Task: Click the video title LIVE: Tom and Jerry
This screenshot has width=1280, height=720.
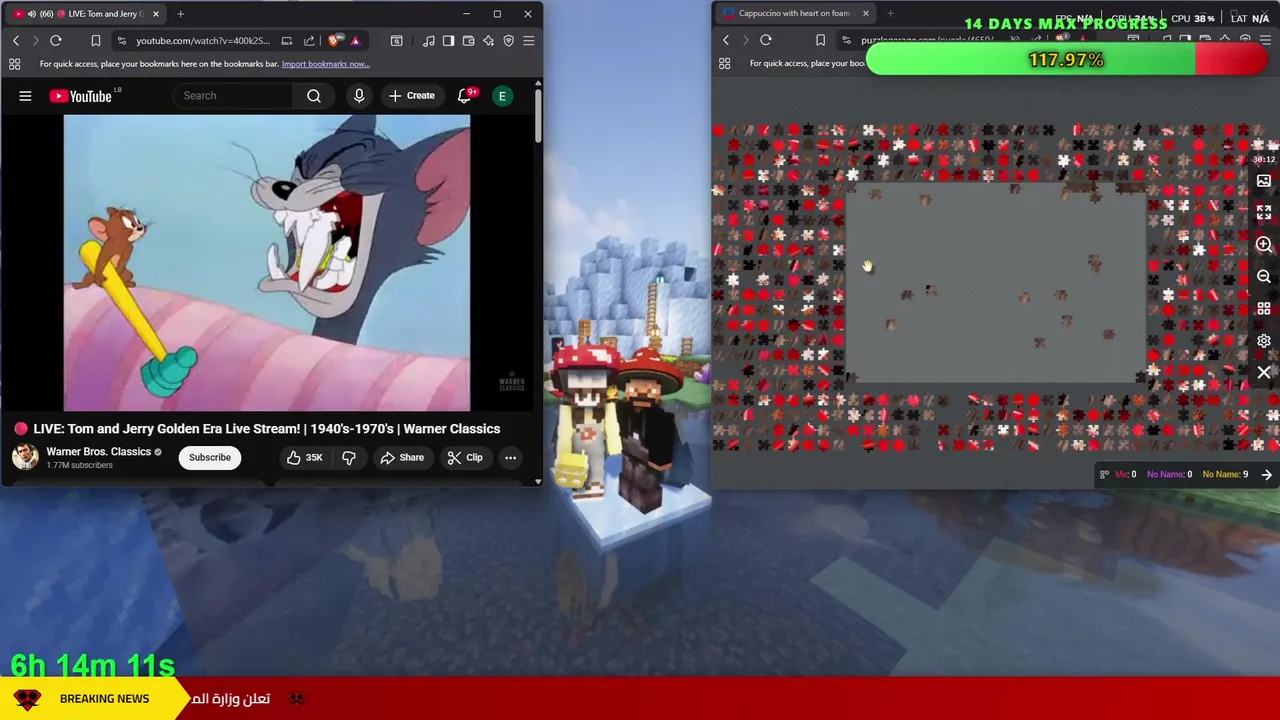Action: click(x=267, y=429)
